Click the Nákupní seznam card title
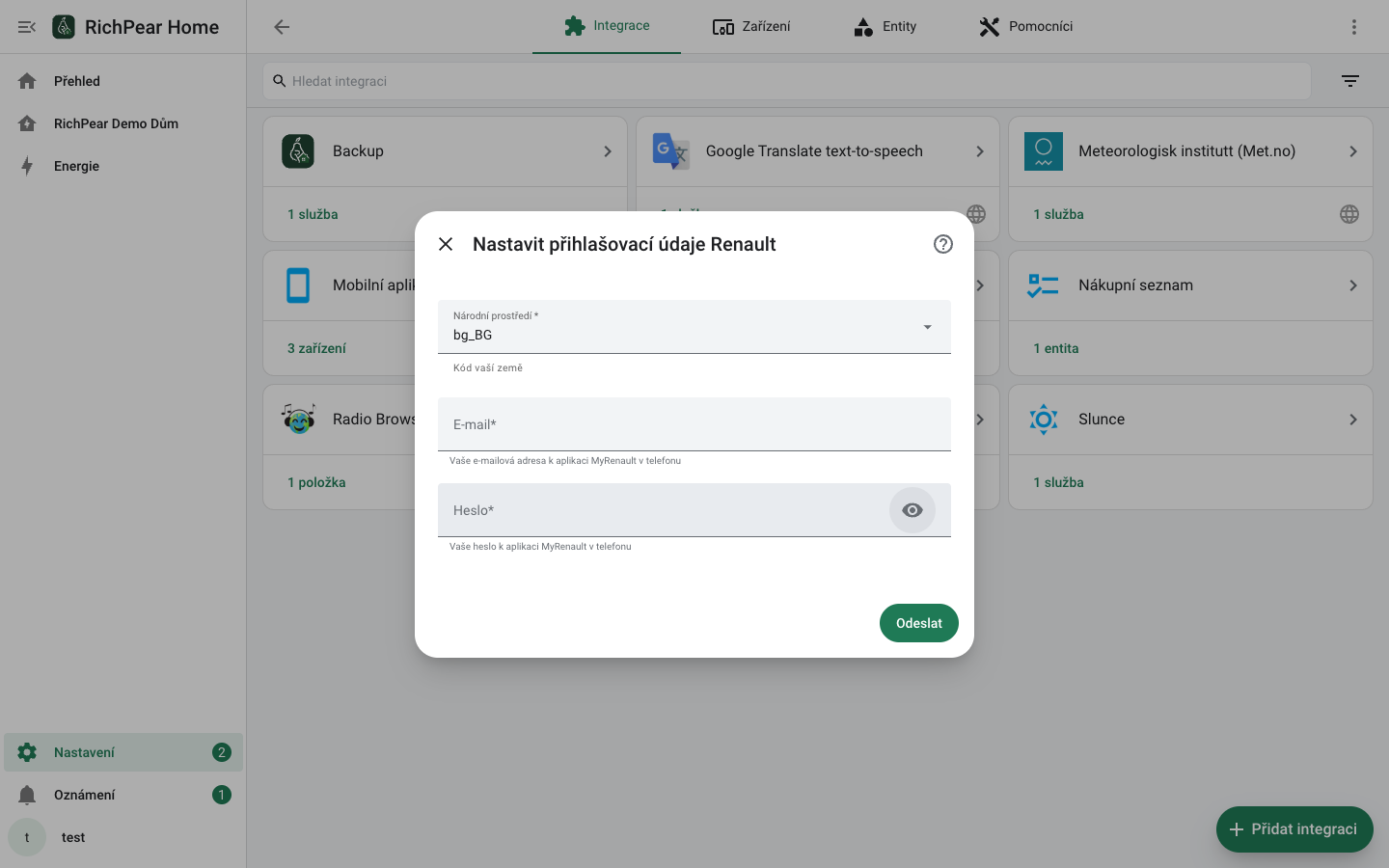 1135,285
